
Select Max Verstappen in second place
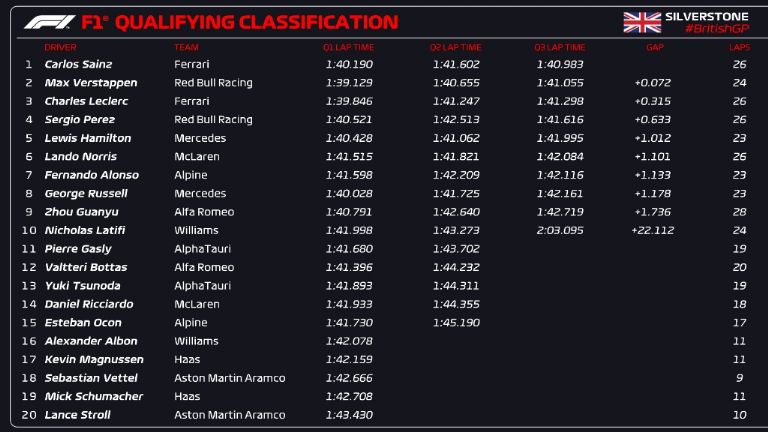(x=91, y=83)
